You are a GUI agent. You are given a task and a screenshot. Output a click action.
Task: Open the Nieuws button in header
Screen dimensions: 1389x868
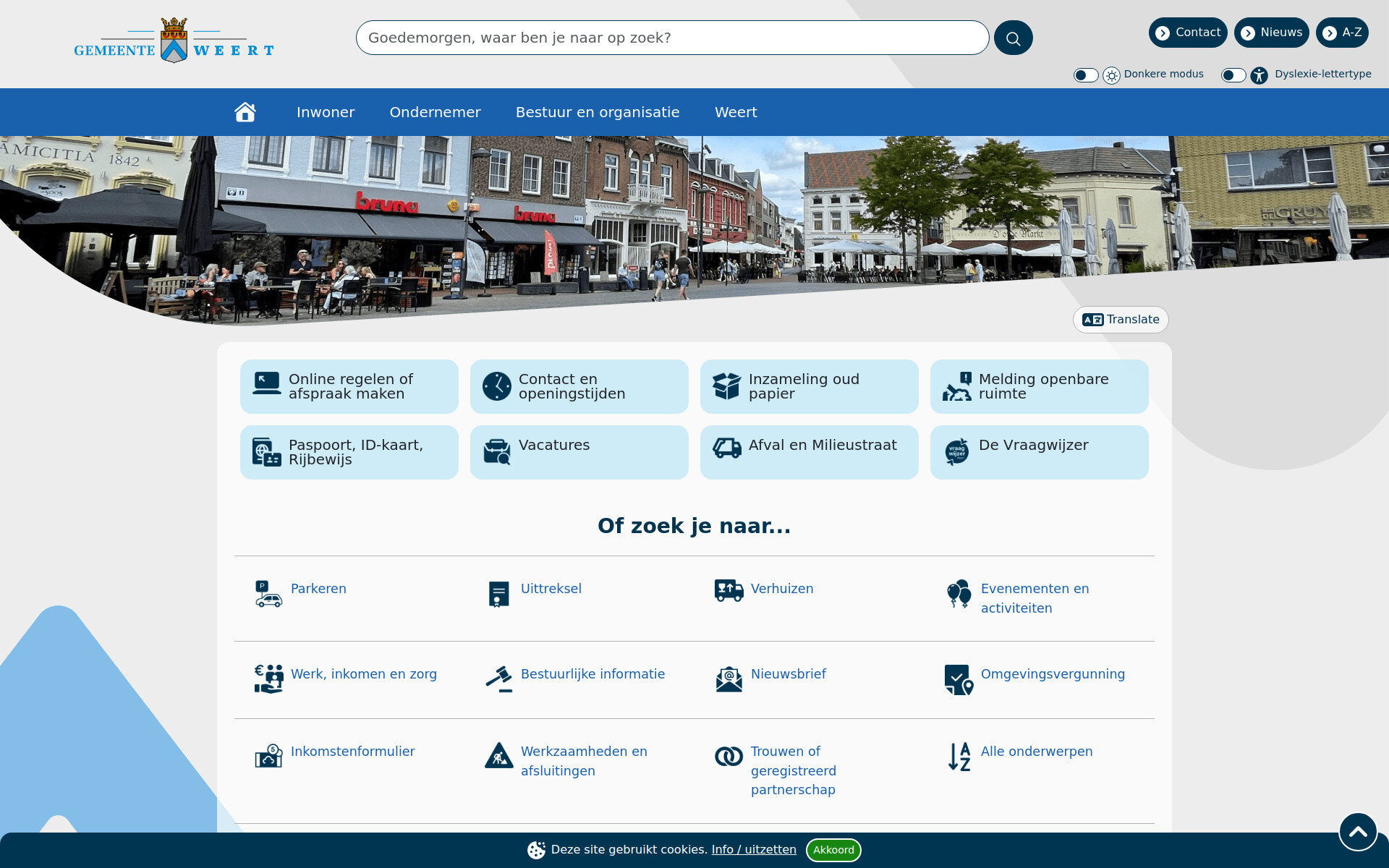(1272, 33)
